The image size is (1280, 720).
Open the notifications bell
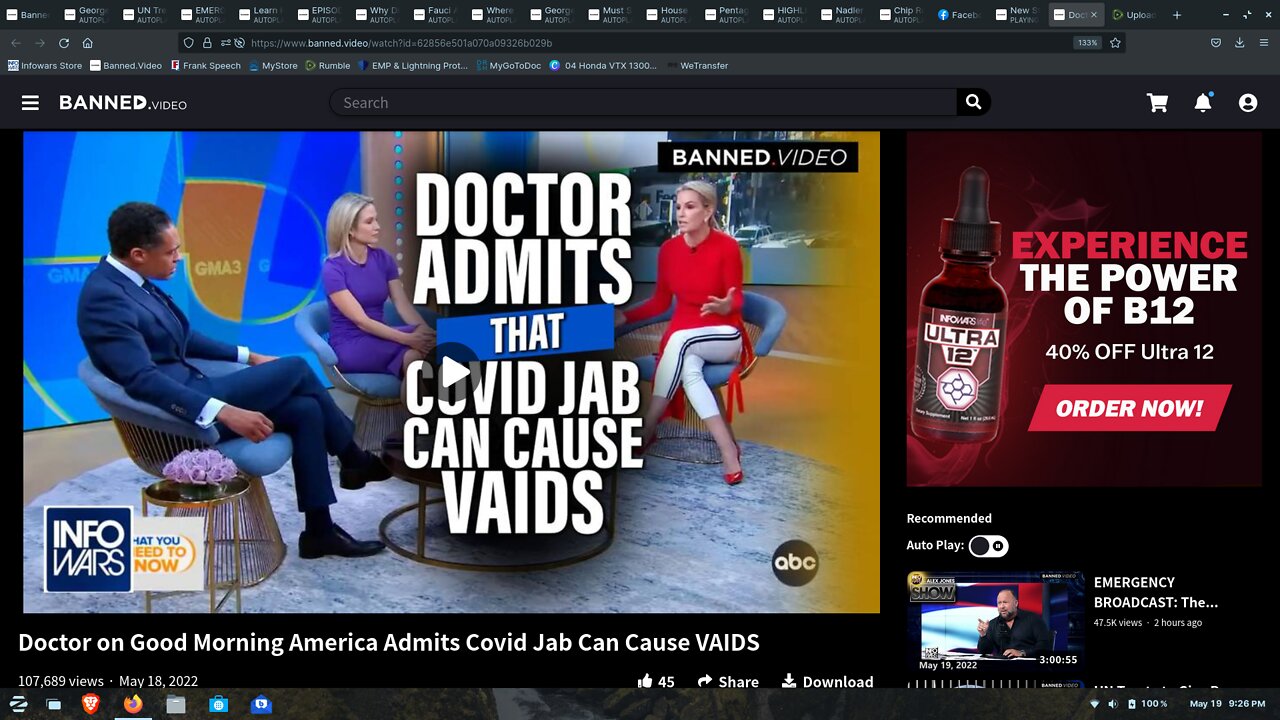coord(1203,103)
